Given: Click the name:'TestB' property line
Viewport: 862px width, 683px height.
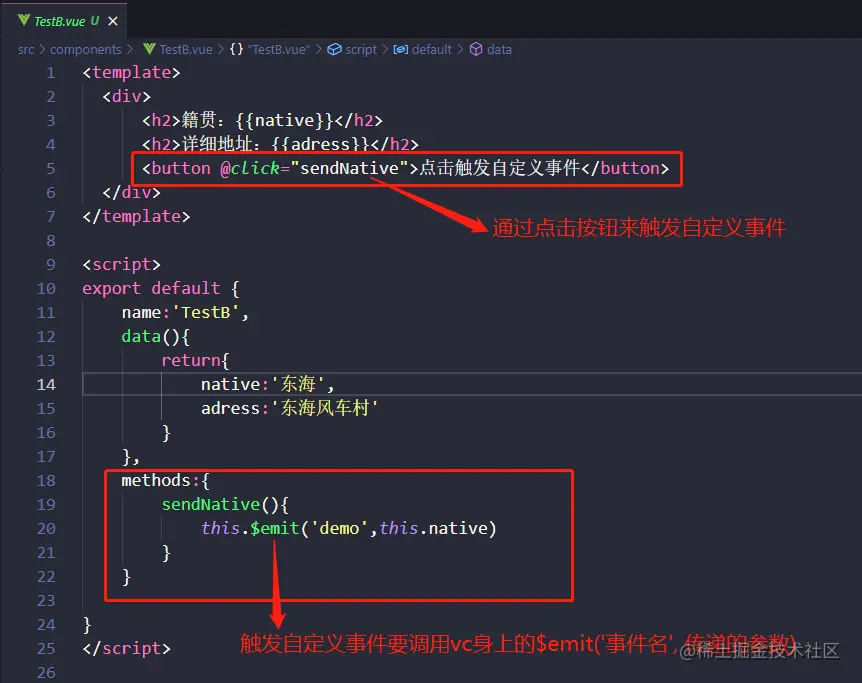Looking at the screenshot, I should (185, 312).
